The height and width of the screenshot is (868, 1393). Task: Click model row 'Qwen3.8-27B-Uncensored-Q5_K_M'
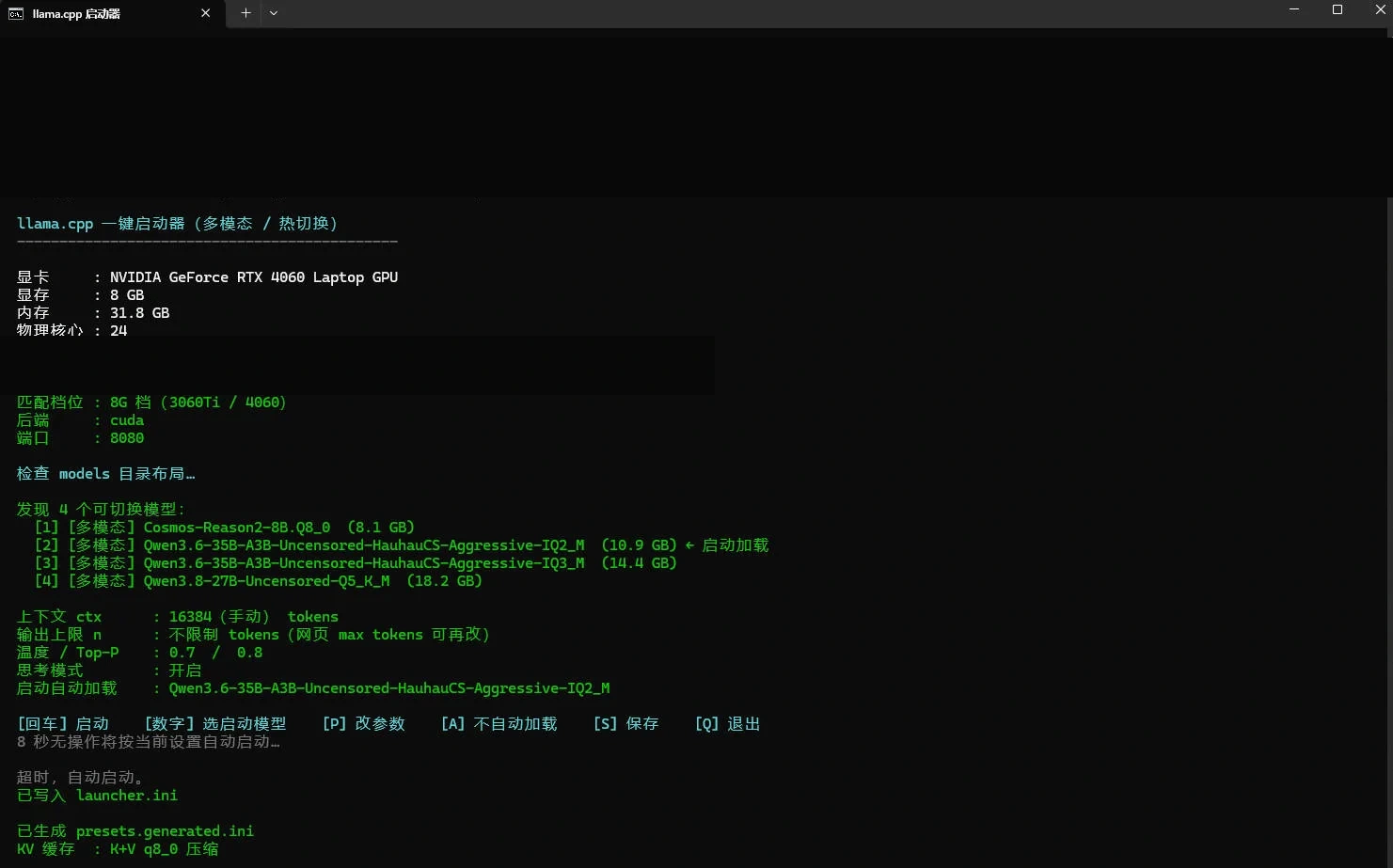click(259, 581)
